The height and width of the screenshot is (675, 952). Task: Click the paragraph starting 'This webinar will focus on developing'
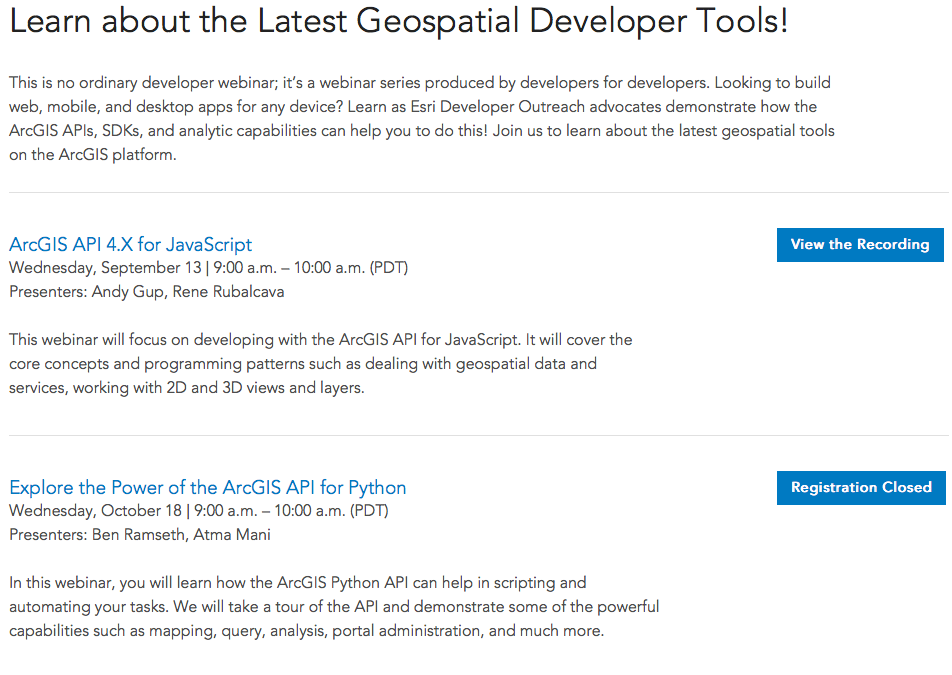321,364
